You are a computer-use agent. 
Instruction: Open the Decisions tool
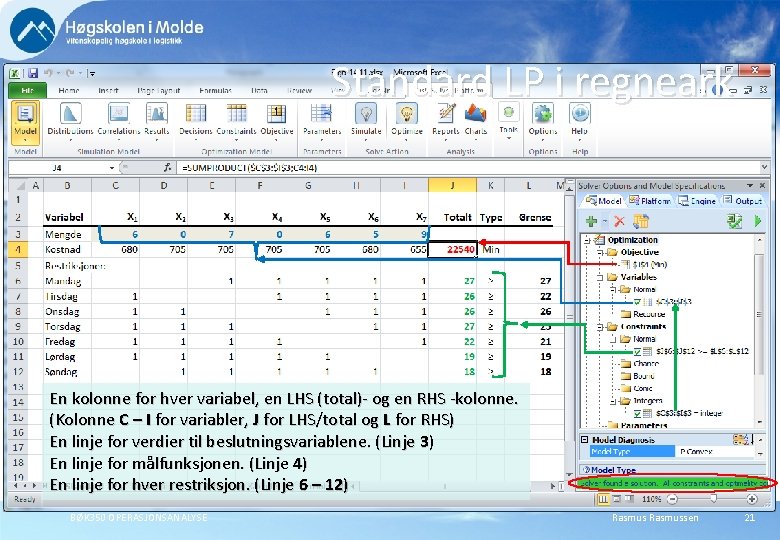(195, 120)
